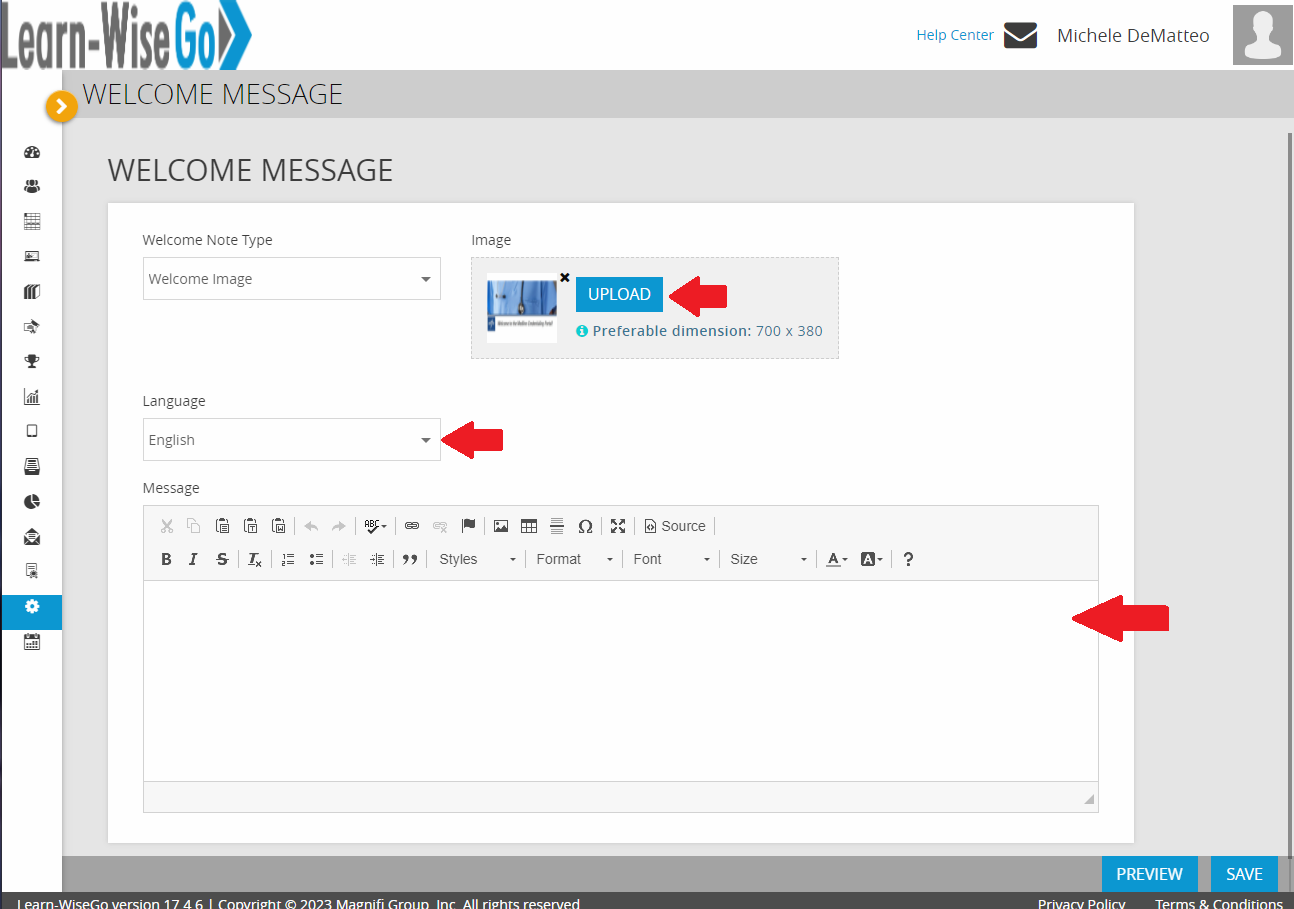
Task: Open the Help Center link
Action: click(955, 34)
